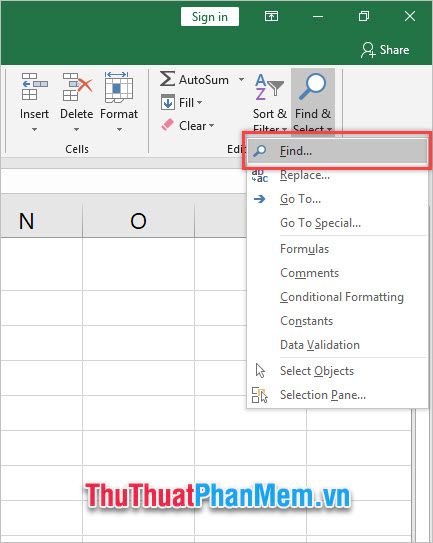The height and width of the screenshot is (543, 433).
Task: Open the Delete dropdown arrow
Action: pyautogui.click(x=77, y=130)
